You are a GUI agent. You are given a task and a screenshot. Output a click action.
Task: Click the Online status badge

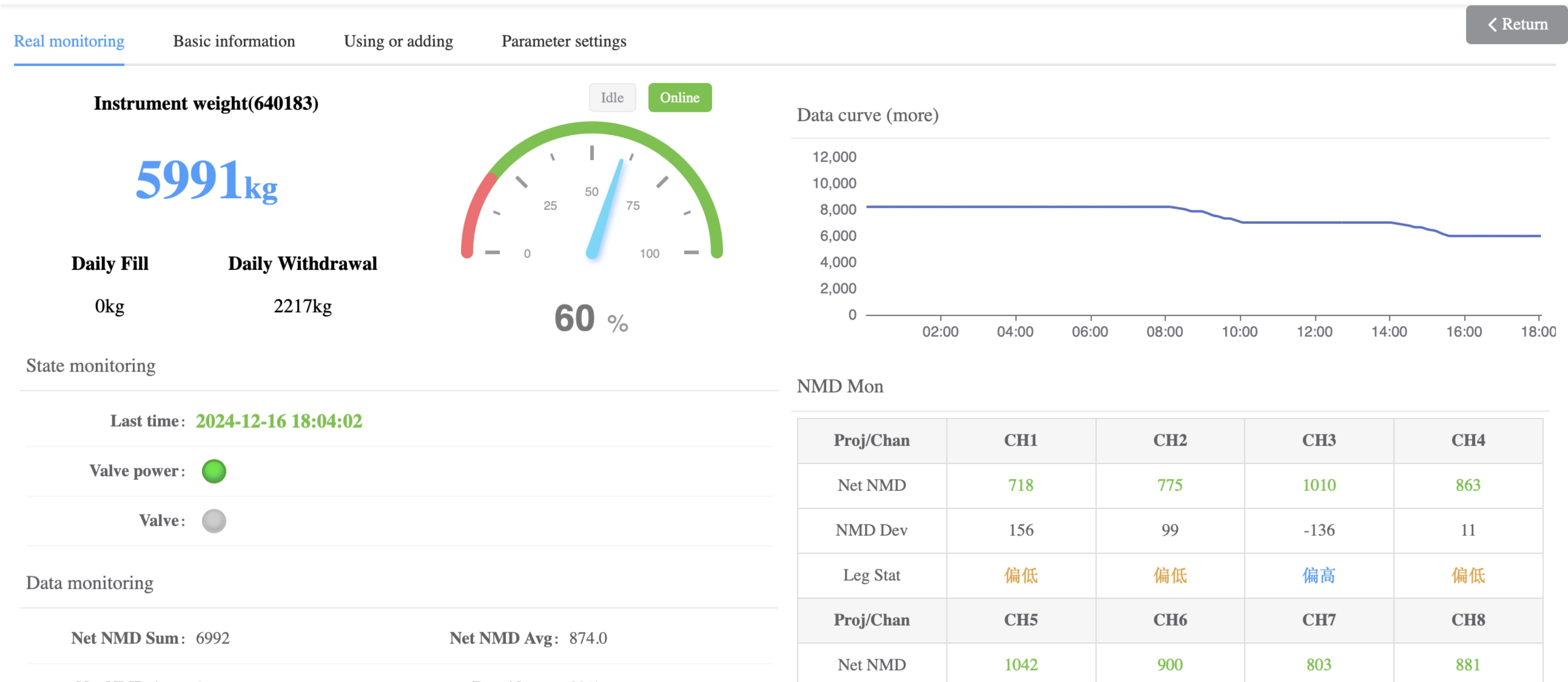click(x=679, y=97)
